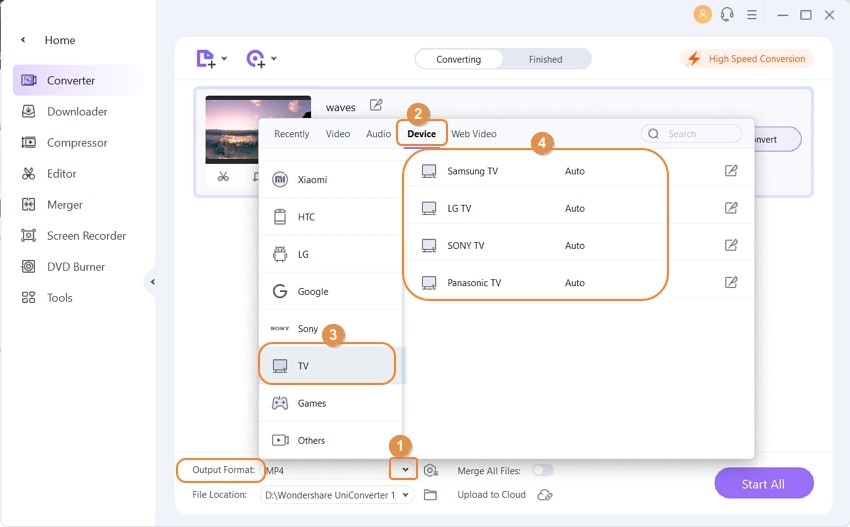Choose Others device category
The height and width of the screenshot is (527, 850).
(331, 440)
